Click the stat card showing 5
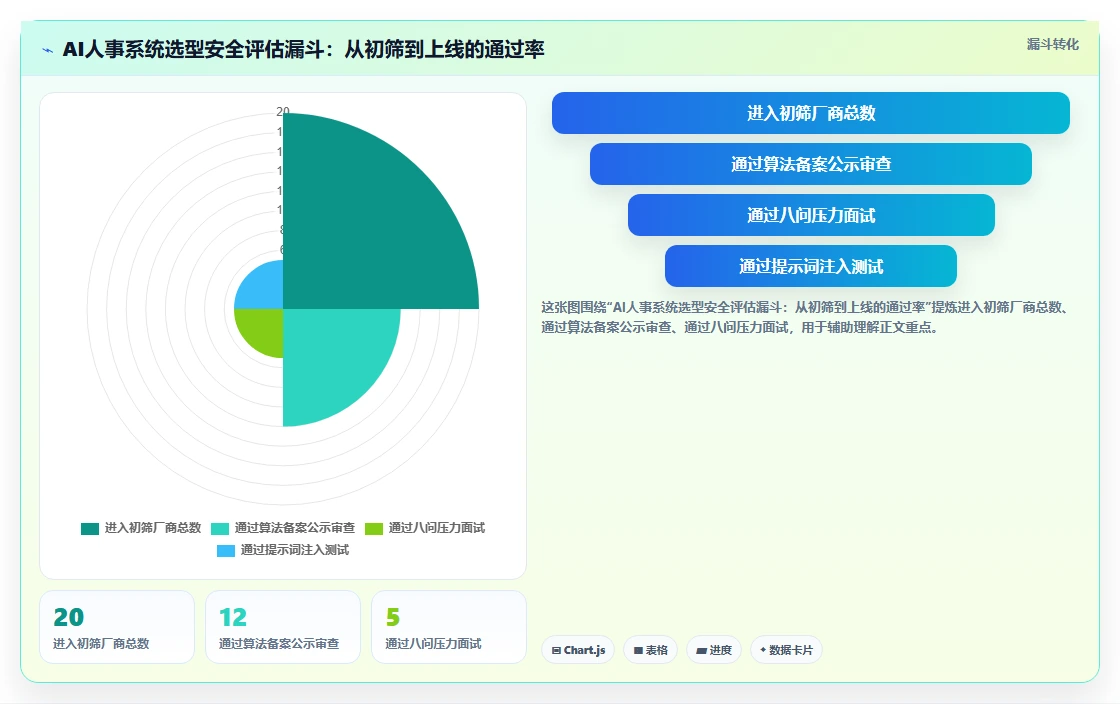This screenshot has height=704, width=1120. (449, 627)
